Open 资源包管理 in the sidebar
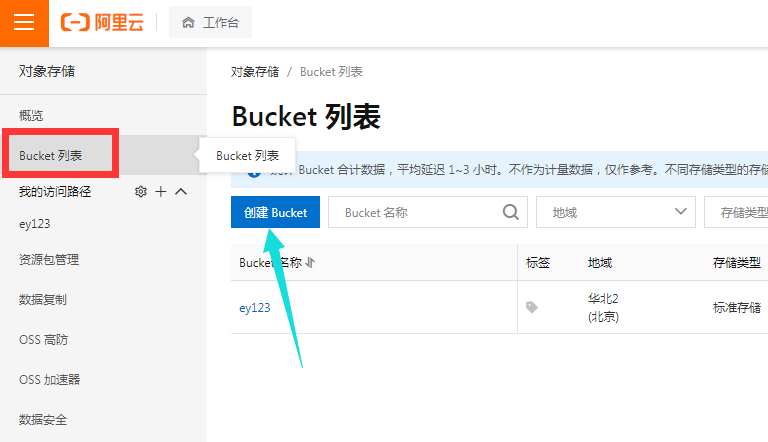This screenshot has height=442, width=768. (49, 260)
